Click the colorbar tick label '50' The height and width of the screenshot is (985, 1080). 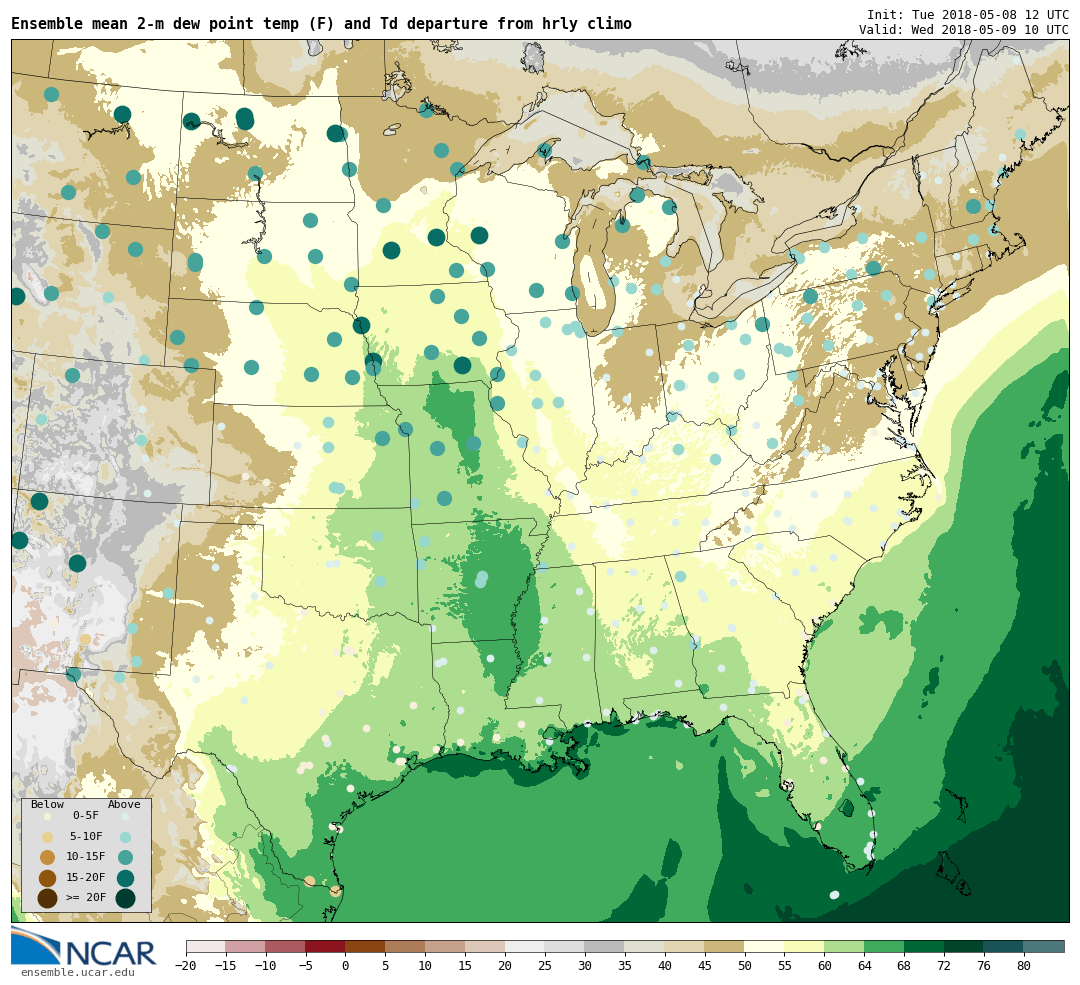[745, 966]
